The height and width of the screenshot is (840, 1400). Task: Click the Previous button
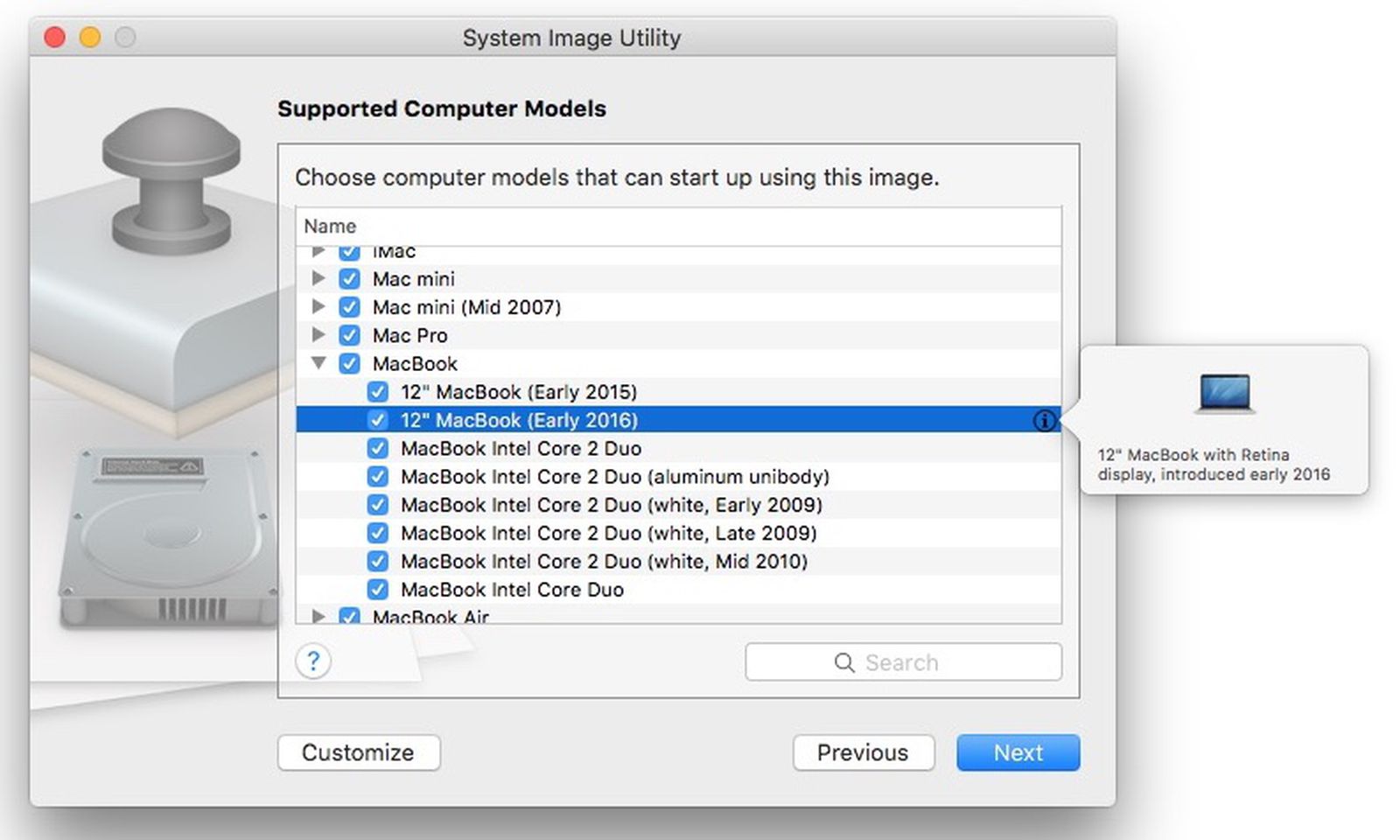point(864,752)
